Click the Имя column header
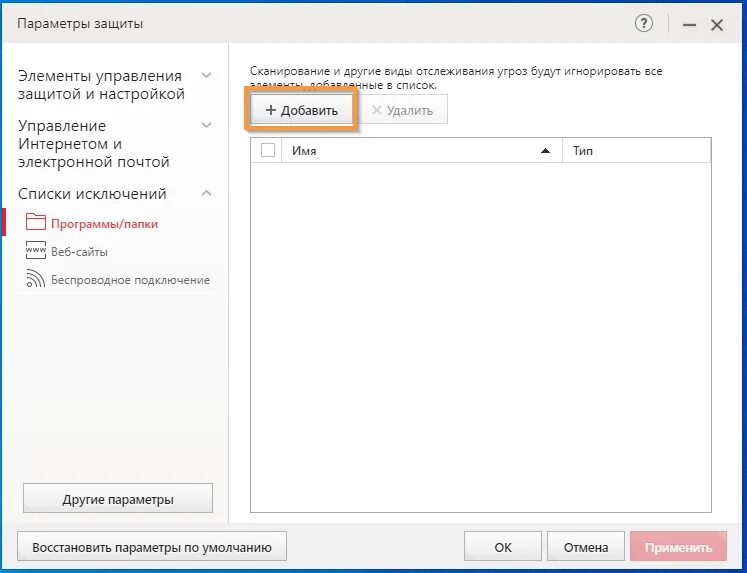This screenshot has width=747, height=573. click(x=422, y=151)
